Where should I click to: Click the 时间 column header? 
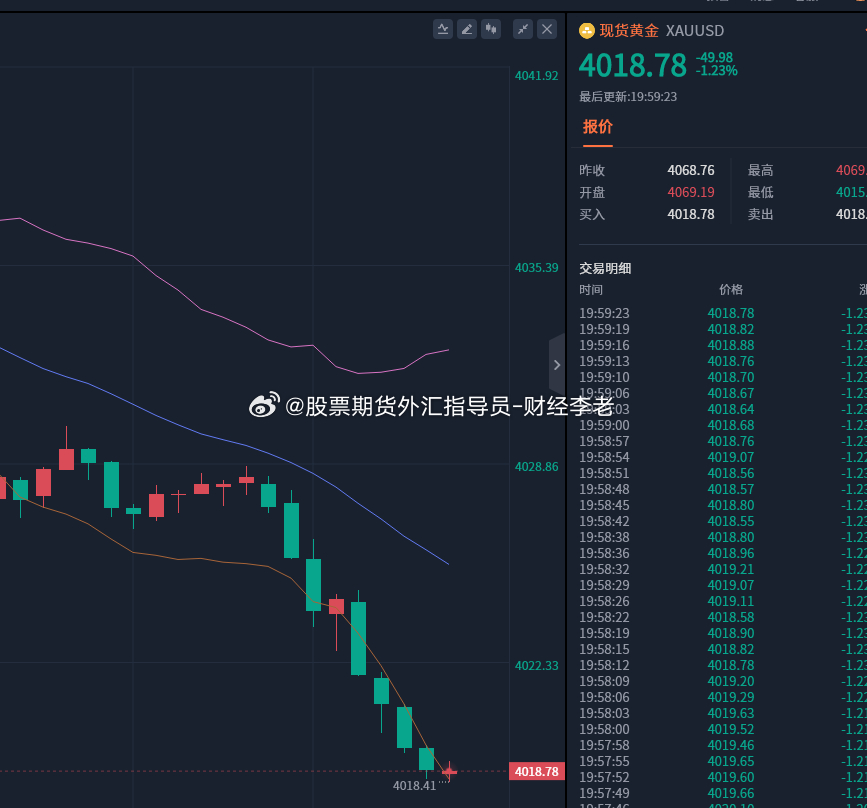(591, 290)
